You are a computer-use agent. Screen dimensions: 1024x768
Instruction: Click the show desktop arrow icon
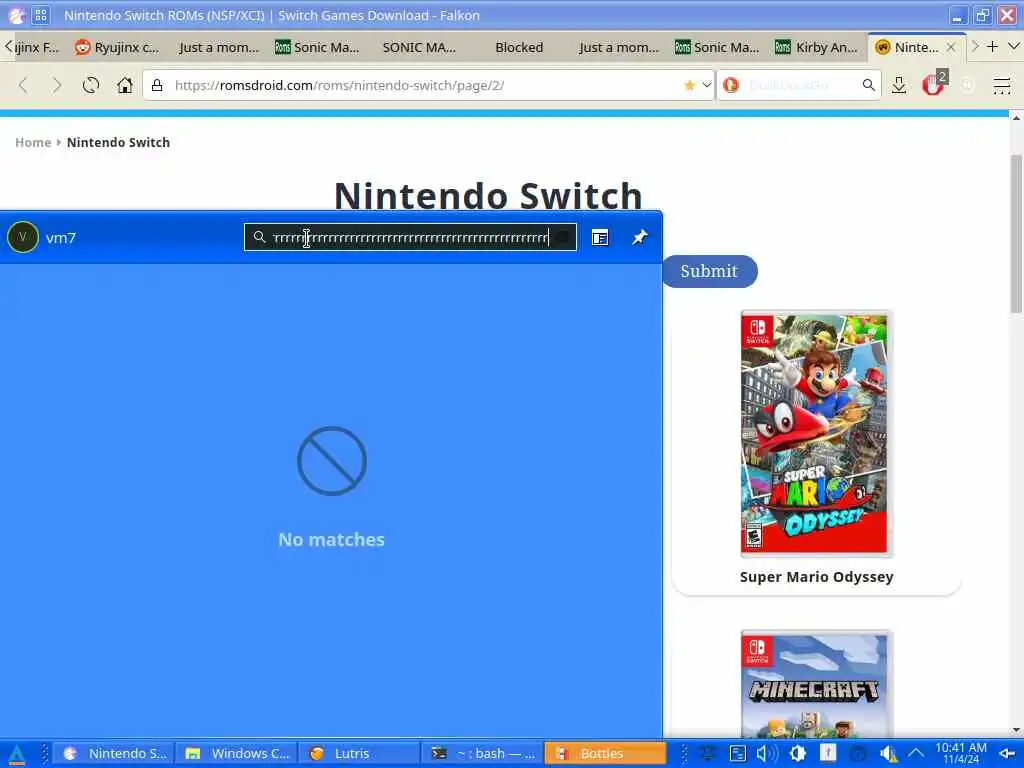click(1008, 754)
